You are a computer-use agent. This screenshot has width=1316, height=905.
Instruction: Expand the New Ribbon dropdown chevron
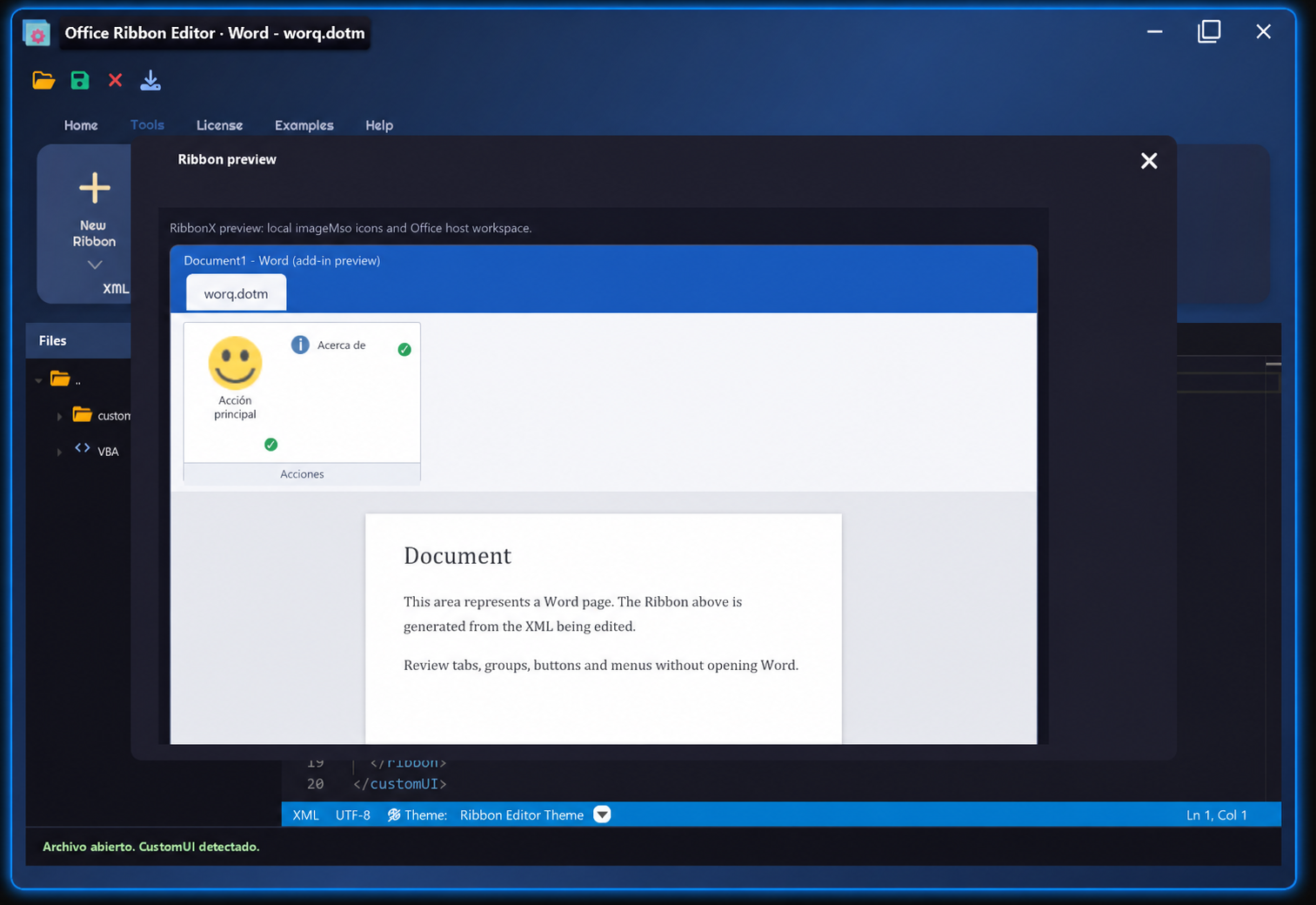pos(95,265)
